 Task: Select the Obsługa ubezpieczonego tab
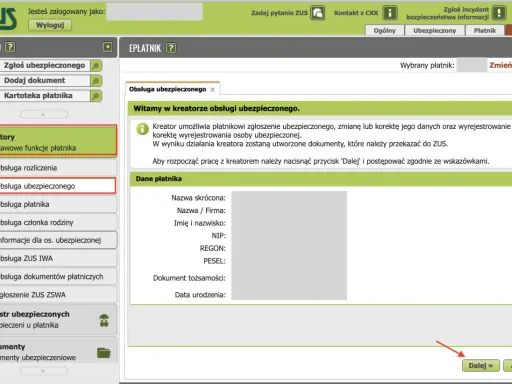click(167, 89)
